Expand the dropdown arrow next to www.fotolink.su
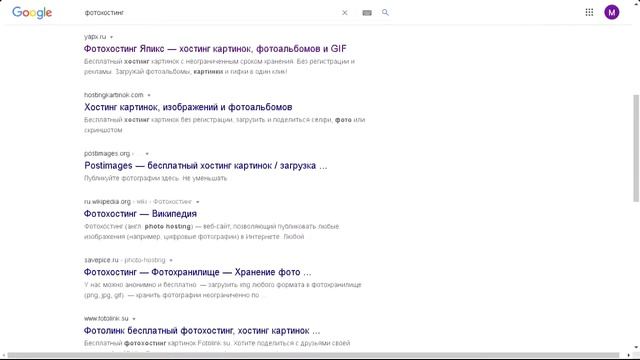This screenshot has width=640, height=360. pos(134,319)
